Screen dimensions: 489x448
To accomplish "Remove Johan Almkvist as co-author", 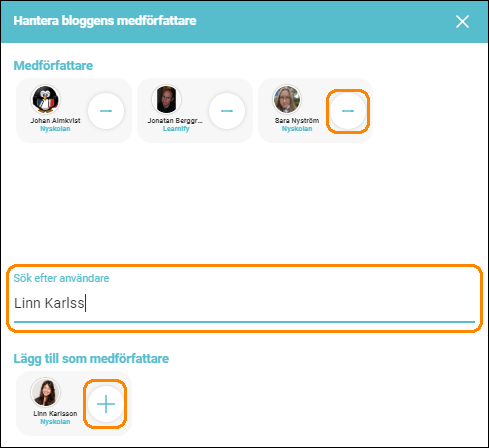I will click(106, 111).
